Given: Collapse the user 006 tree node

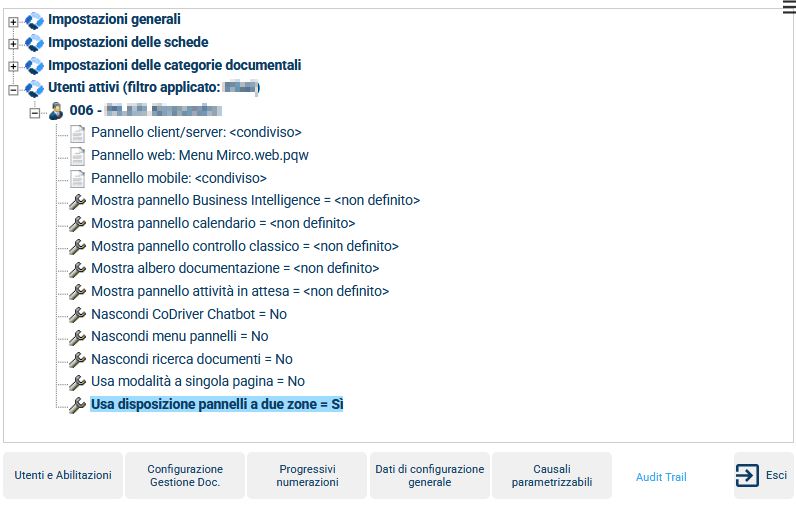Looking at the screenshot, I should (35, 113).
